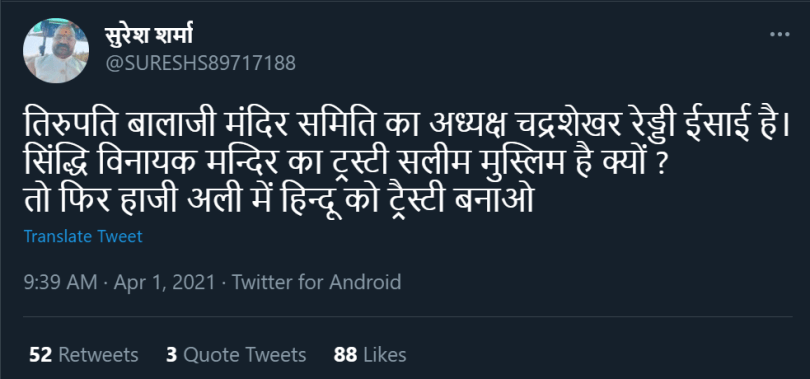The height and width of the screenshot is (379, 810).
Task: Click the number 88 before Likes
Action: pos(346,355)
